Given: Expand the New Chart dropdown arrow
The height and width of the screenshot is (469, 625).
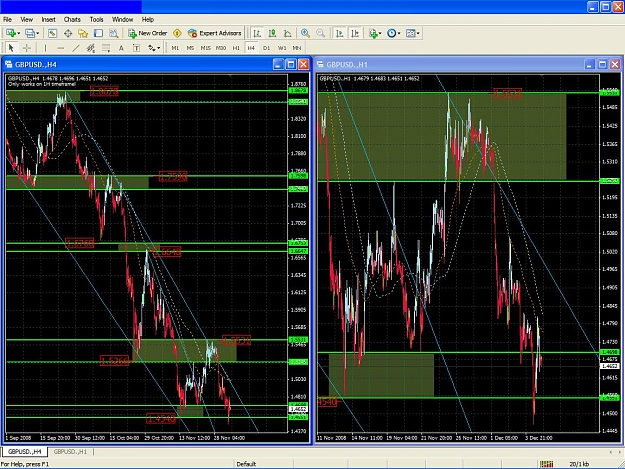Looking at the screenshot, I should (18, 33).
